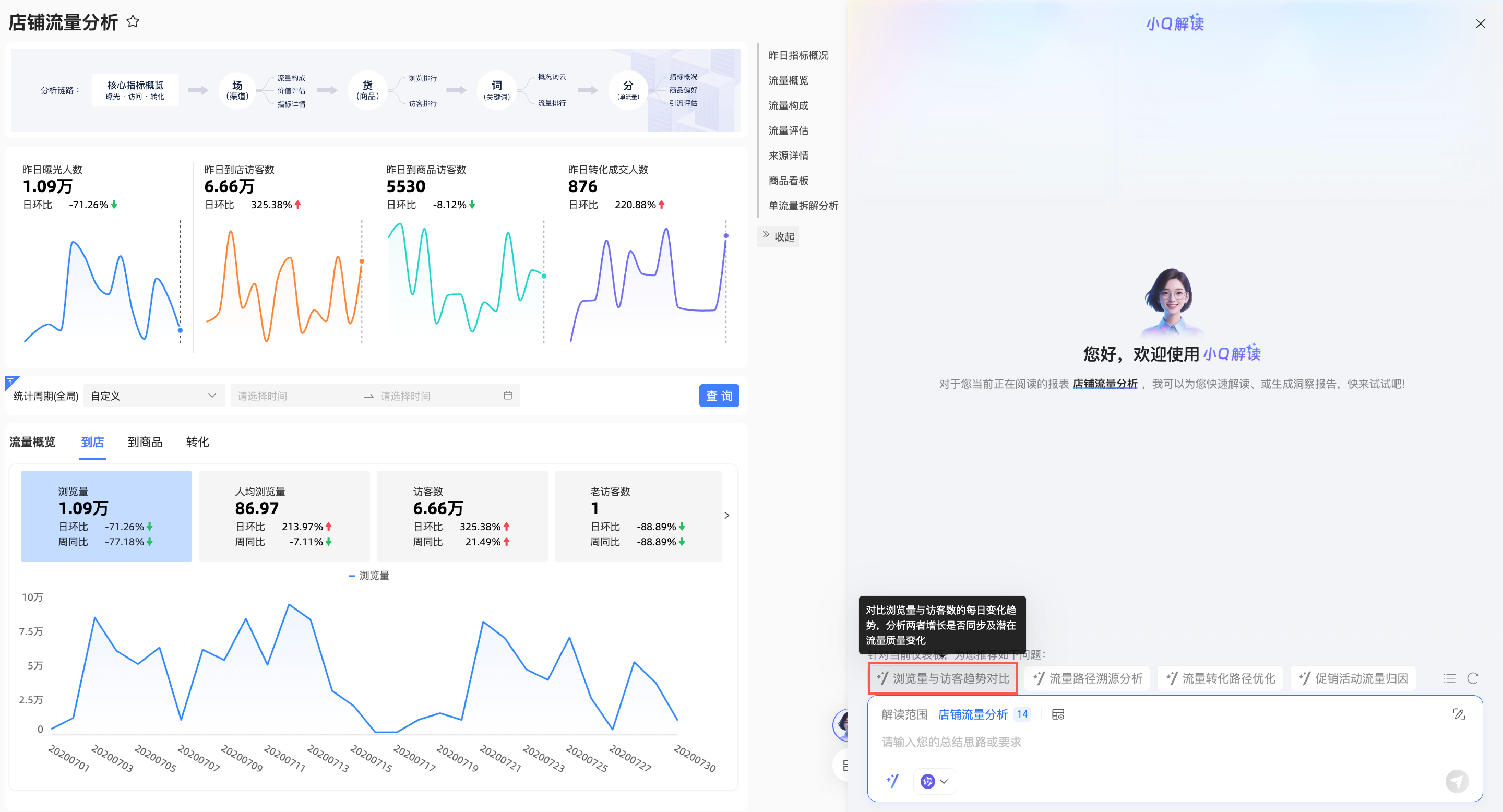Click the data preview table icon beside 解读范围
The width and height of the screenshot is (1503, 812).
pos(1058,714)
